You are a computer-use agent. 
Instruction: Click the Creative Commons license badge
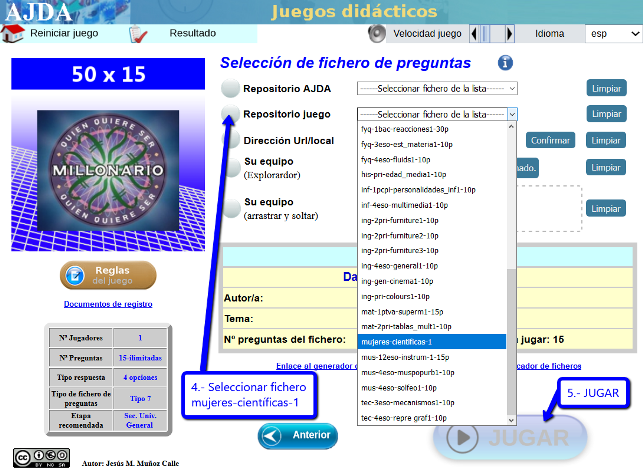coord(33,460)
